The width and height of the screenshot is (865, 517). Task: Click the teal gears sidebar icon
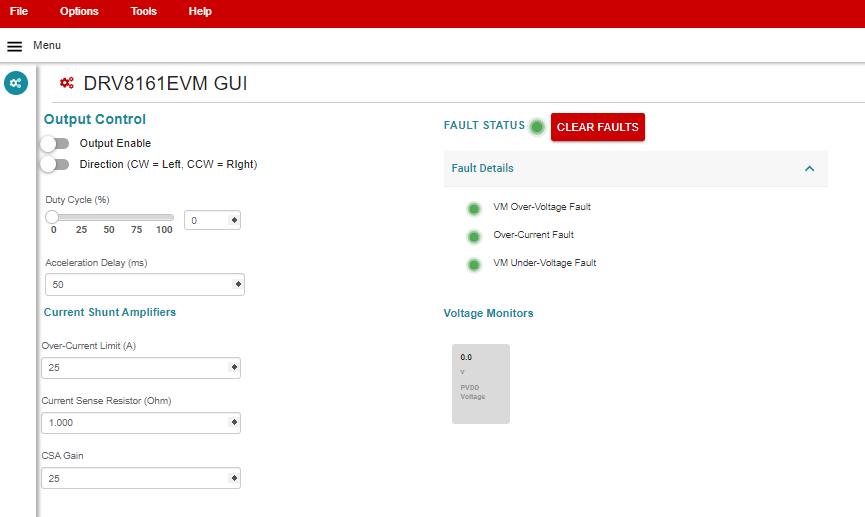[x=16, y=83]
